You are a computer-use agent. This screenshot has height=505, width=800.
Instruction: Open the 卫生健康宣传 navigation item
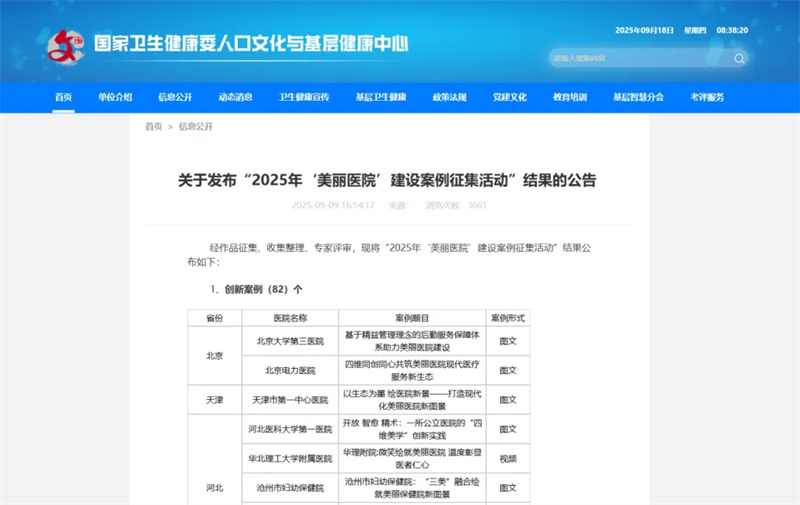coord(304,97)
